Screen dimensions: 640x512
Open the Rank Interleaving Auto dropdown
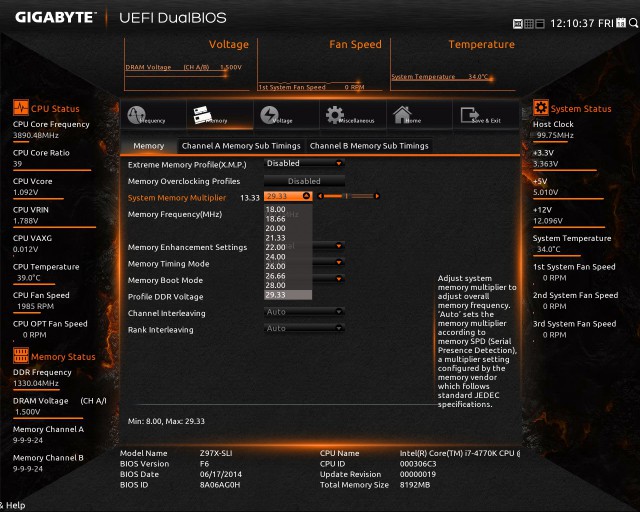[x=304, y=328]
